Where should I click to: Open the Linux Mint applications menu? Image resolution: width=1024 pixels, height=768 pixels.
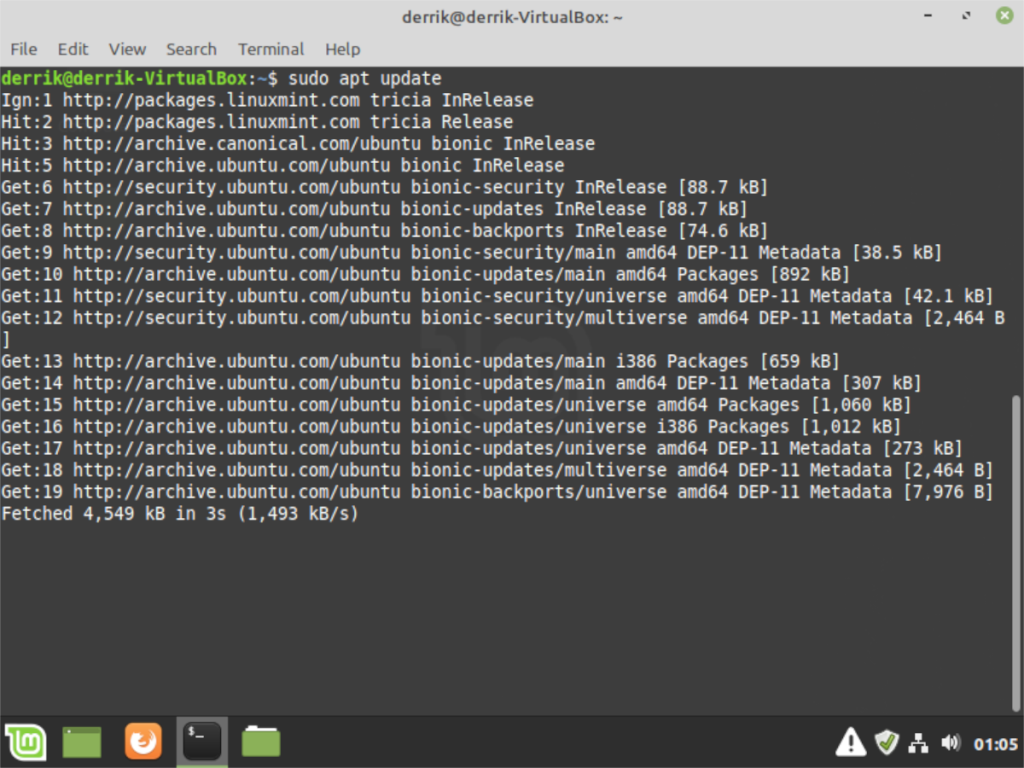(25, 742)
